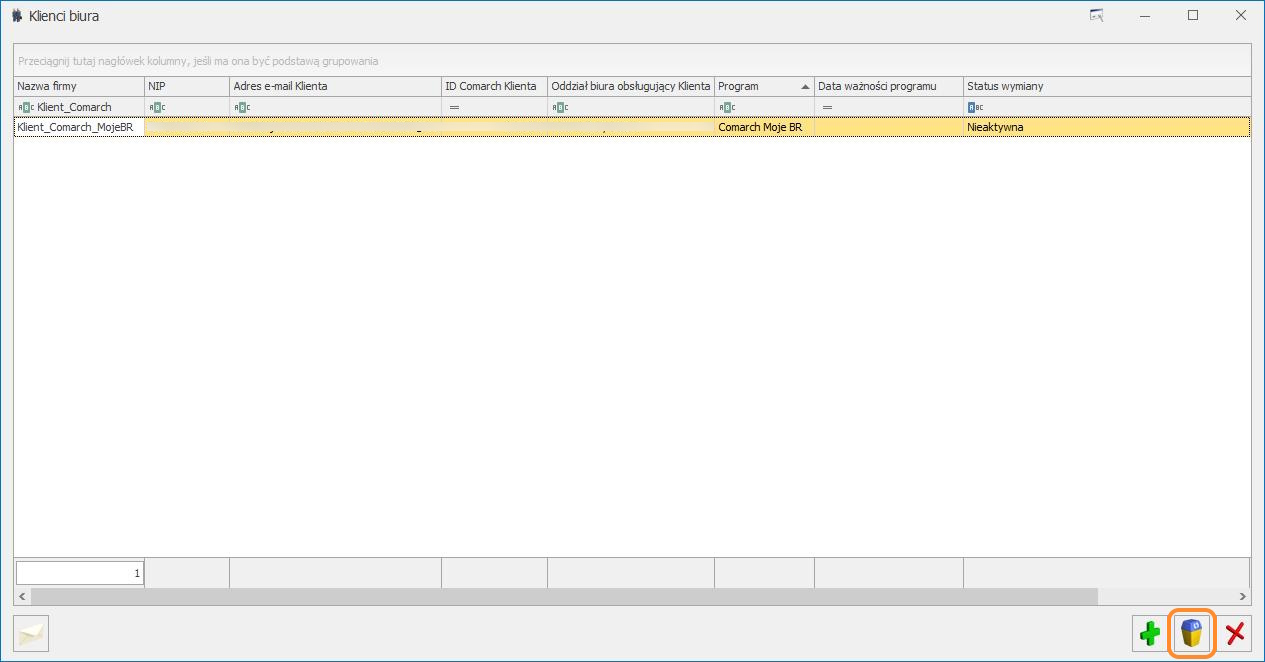Click equals filter icon in ID Comarch Klienta column

454,107
